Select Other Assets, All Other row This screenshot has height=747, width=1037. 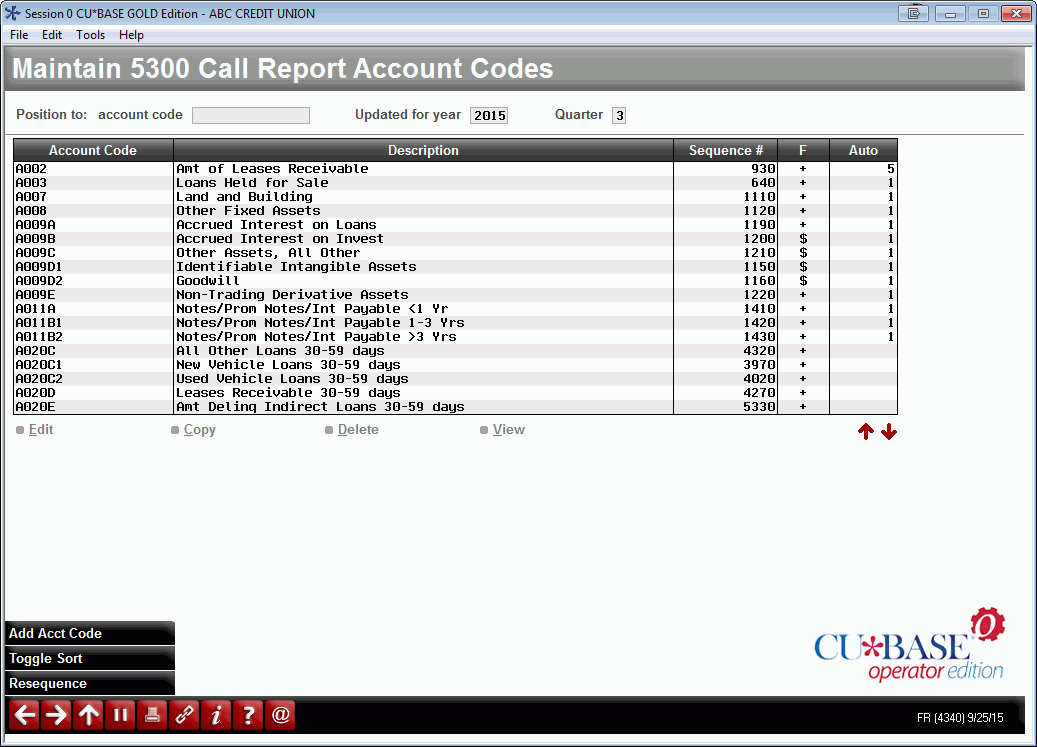[x=455, y=253]
